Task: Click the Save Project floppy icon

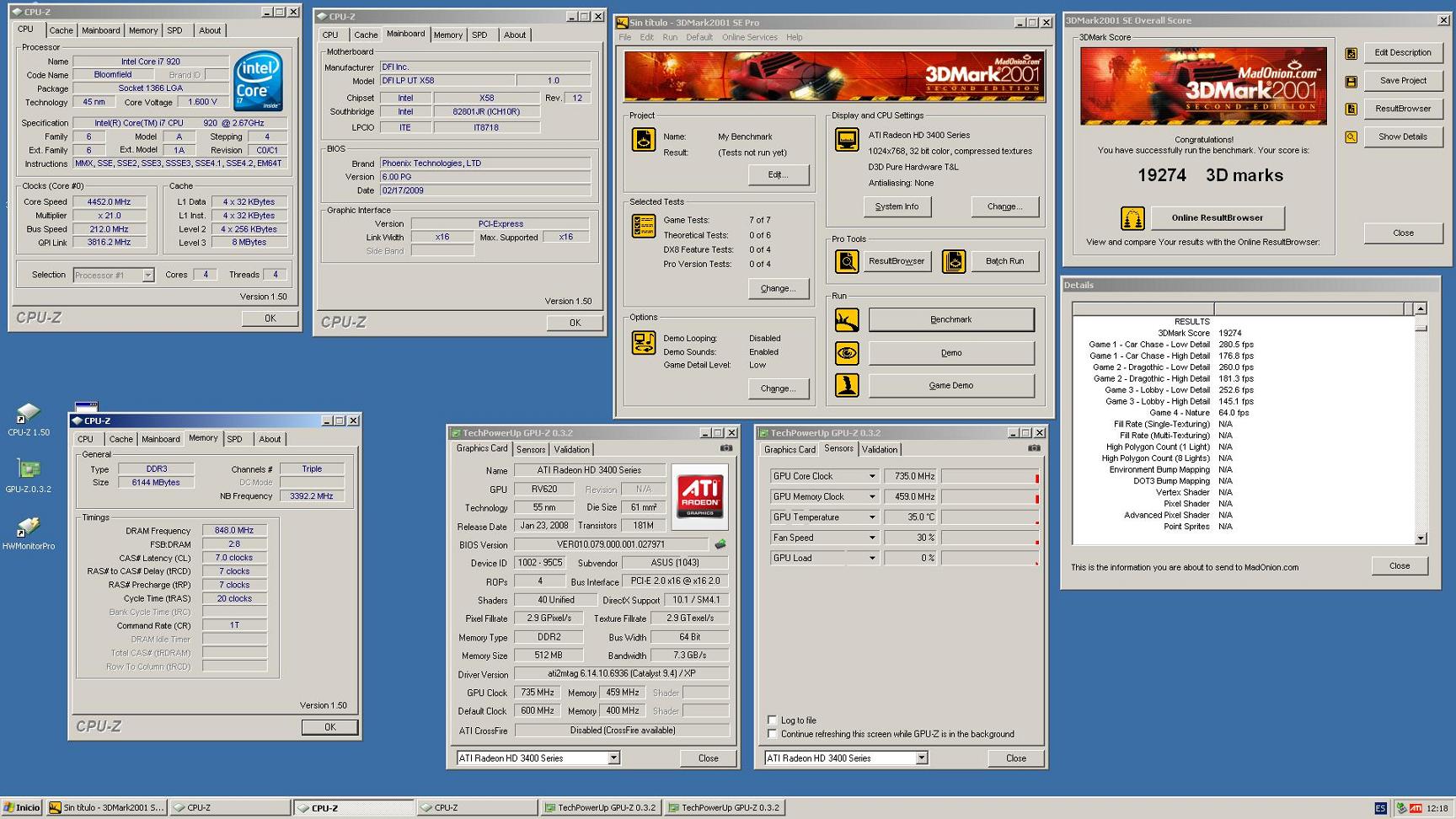Action: click(x=1352, y=82)
